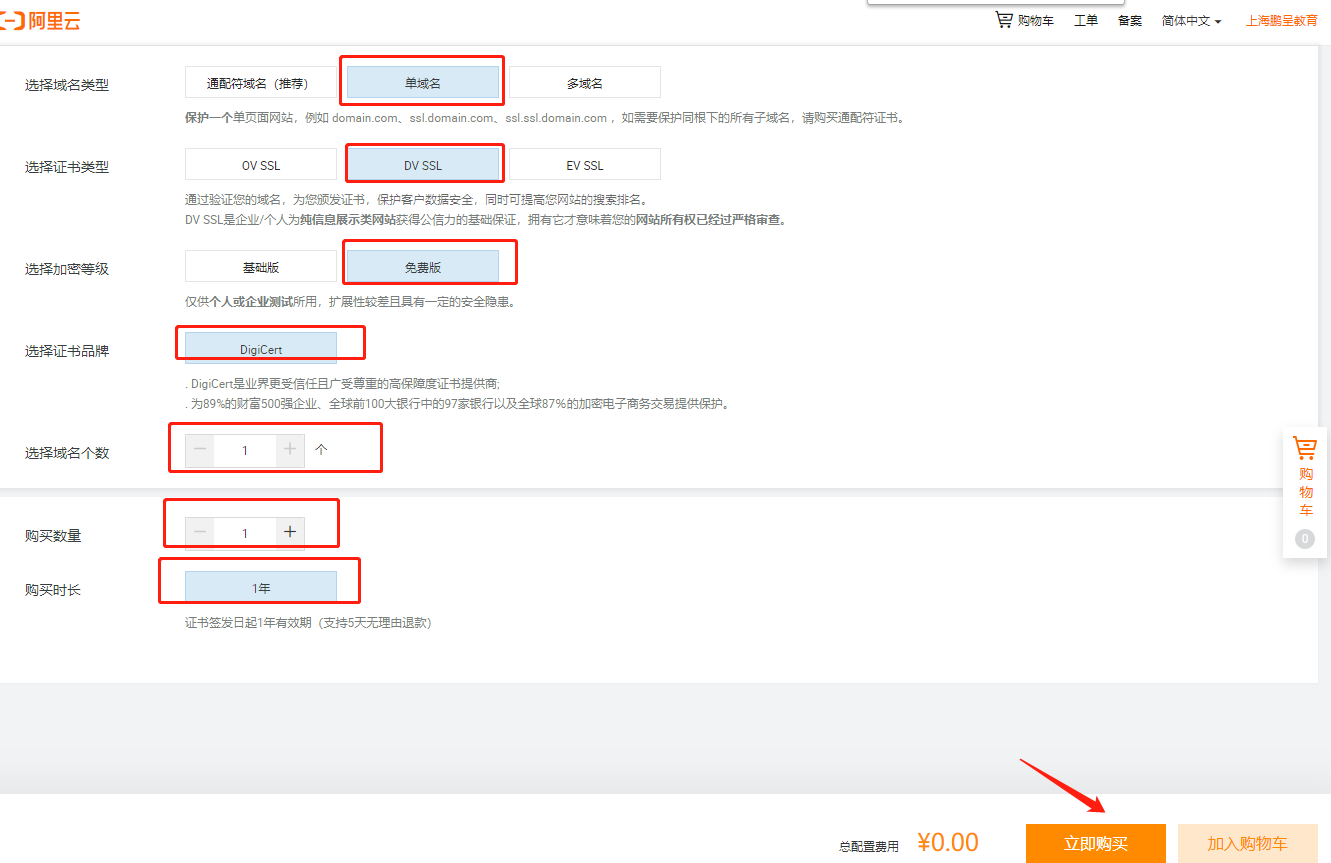Image resolution: width=1331 pixels, height=863 pixels.
Task: Open 工单 in top navigation
Action: tap(1086, 21)
